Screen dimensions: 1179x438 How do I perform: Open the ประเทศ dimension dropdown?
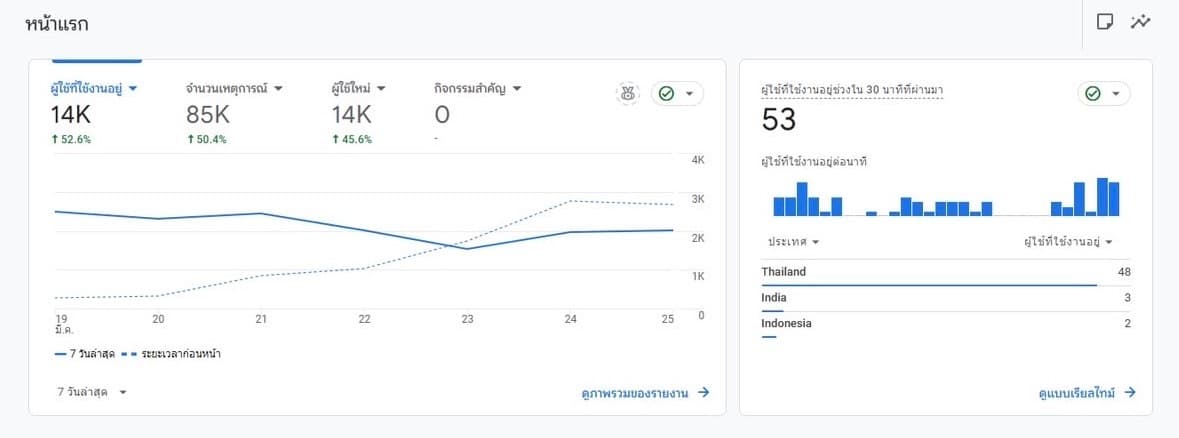[x=794, y=242]
